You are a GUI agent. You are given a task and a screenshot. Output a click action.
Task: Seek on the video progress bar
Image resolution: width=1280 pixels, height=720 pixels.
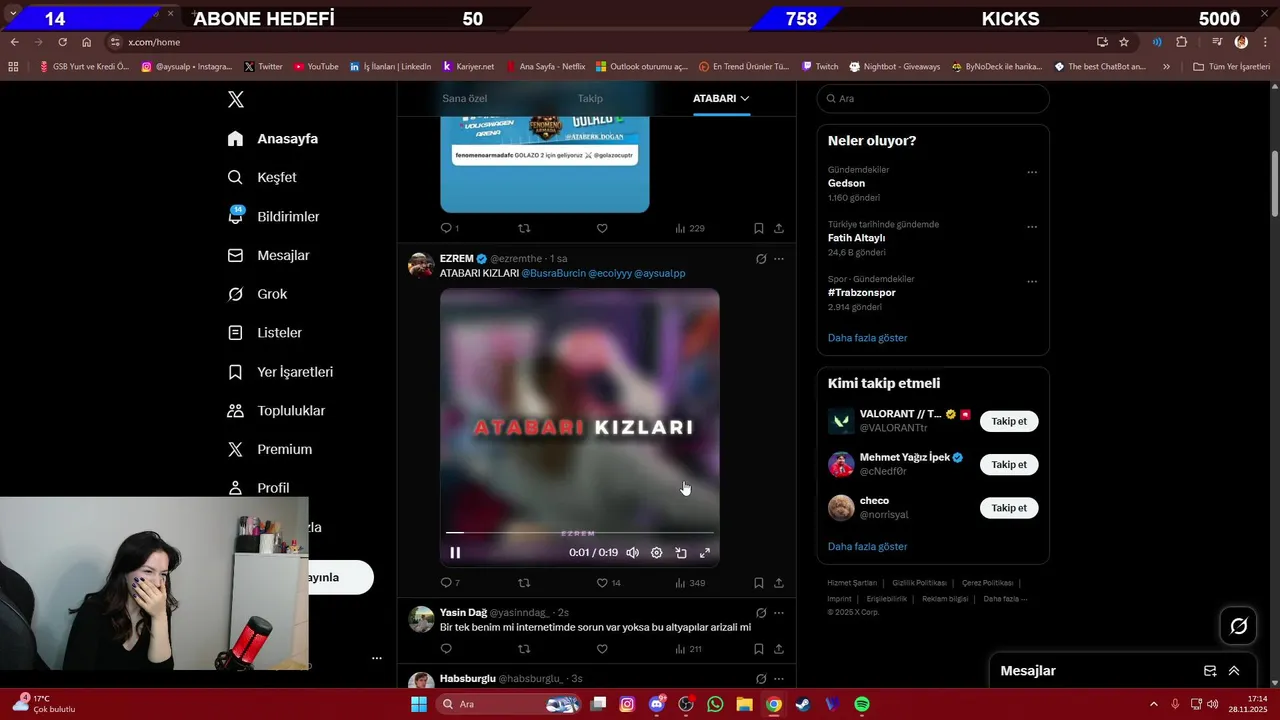[x=580, y=533]
